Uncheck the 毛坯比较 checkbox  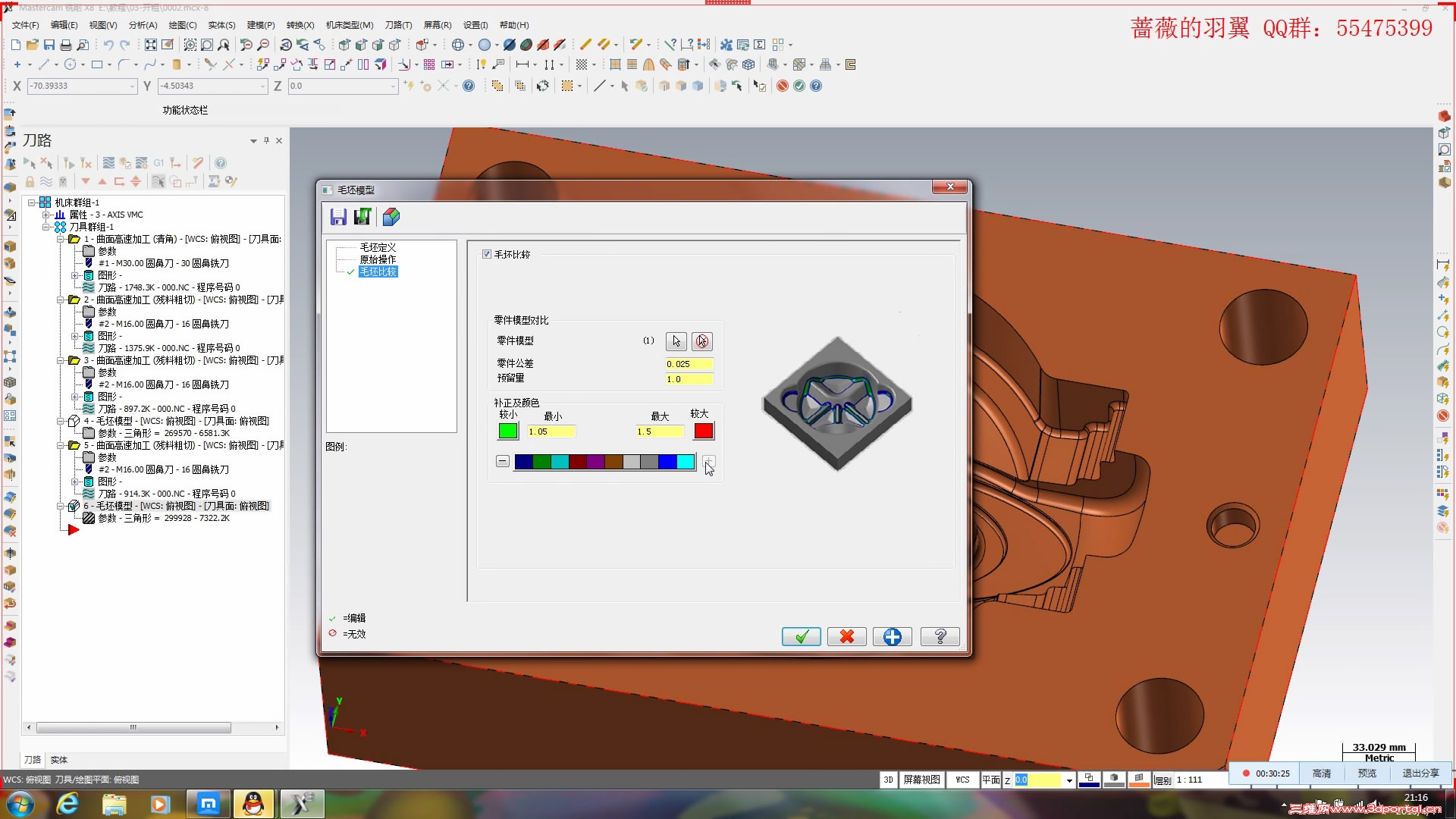point(487,255)
